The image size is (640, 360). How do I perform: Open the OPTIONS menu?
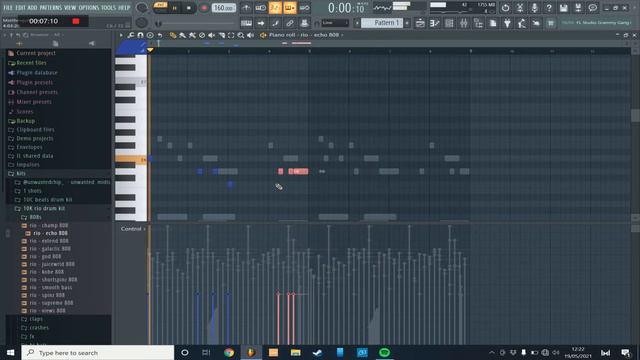(x=89, y=8)
